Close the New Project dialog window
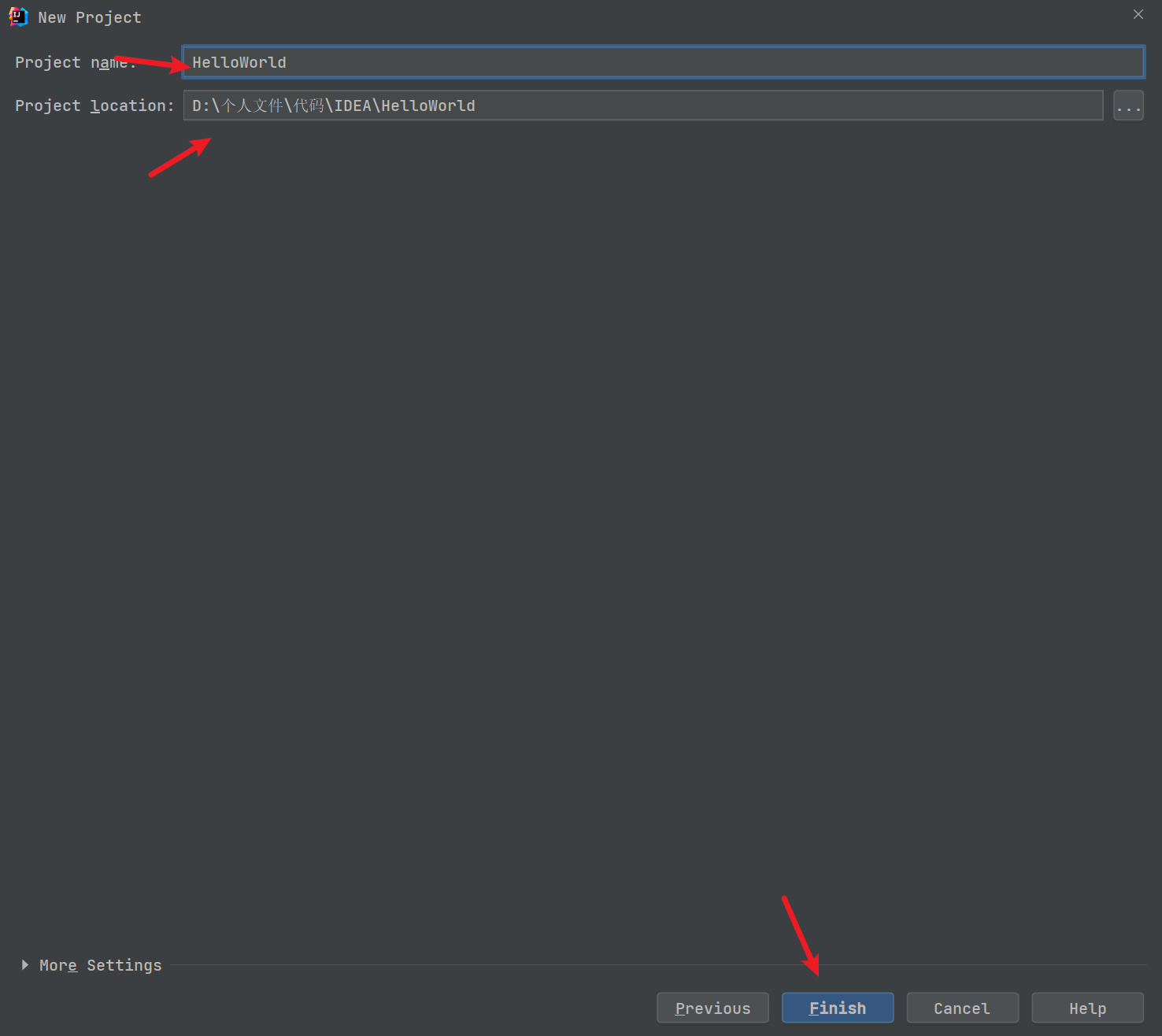 pyautogui.click(x=1138, y=14)
